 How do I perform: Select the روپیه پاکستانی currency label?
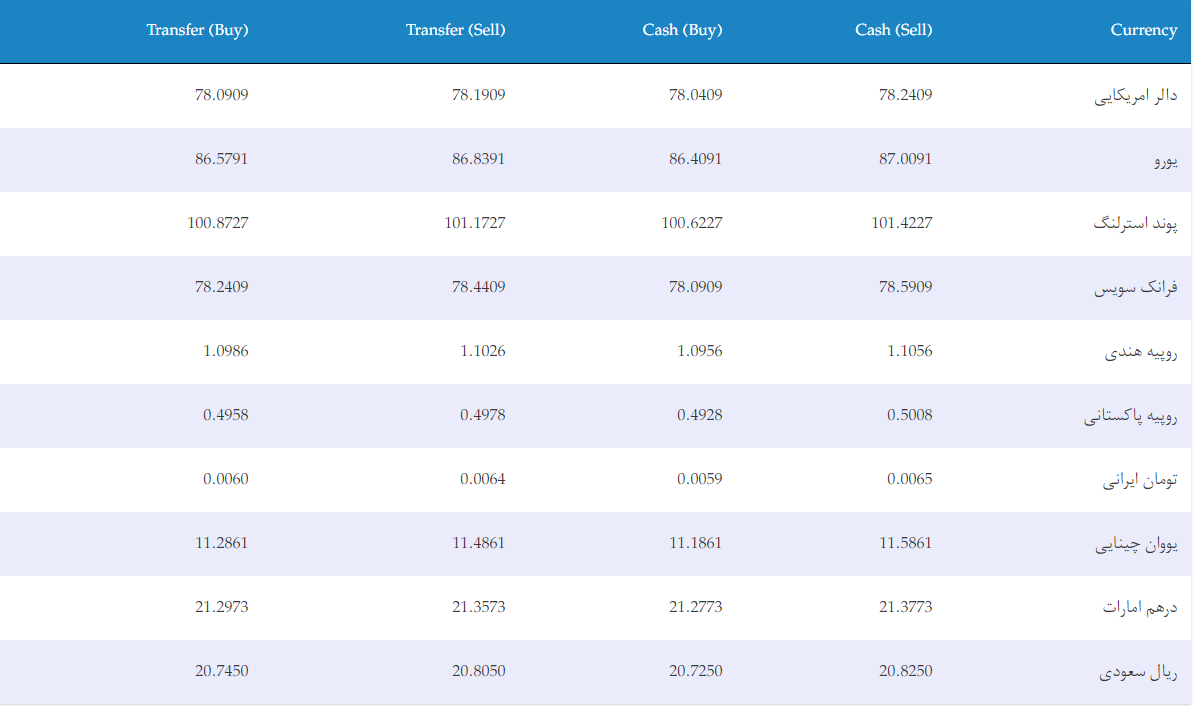[x=1130, y=415]
